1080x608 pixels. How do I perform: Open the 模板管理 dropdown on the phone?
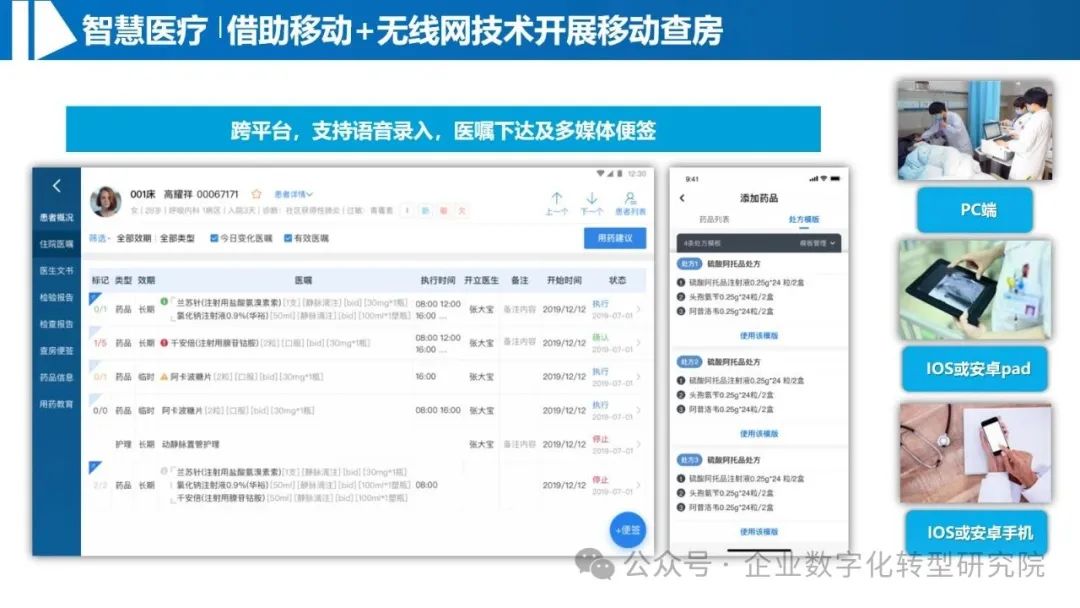[814, 243]
